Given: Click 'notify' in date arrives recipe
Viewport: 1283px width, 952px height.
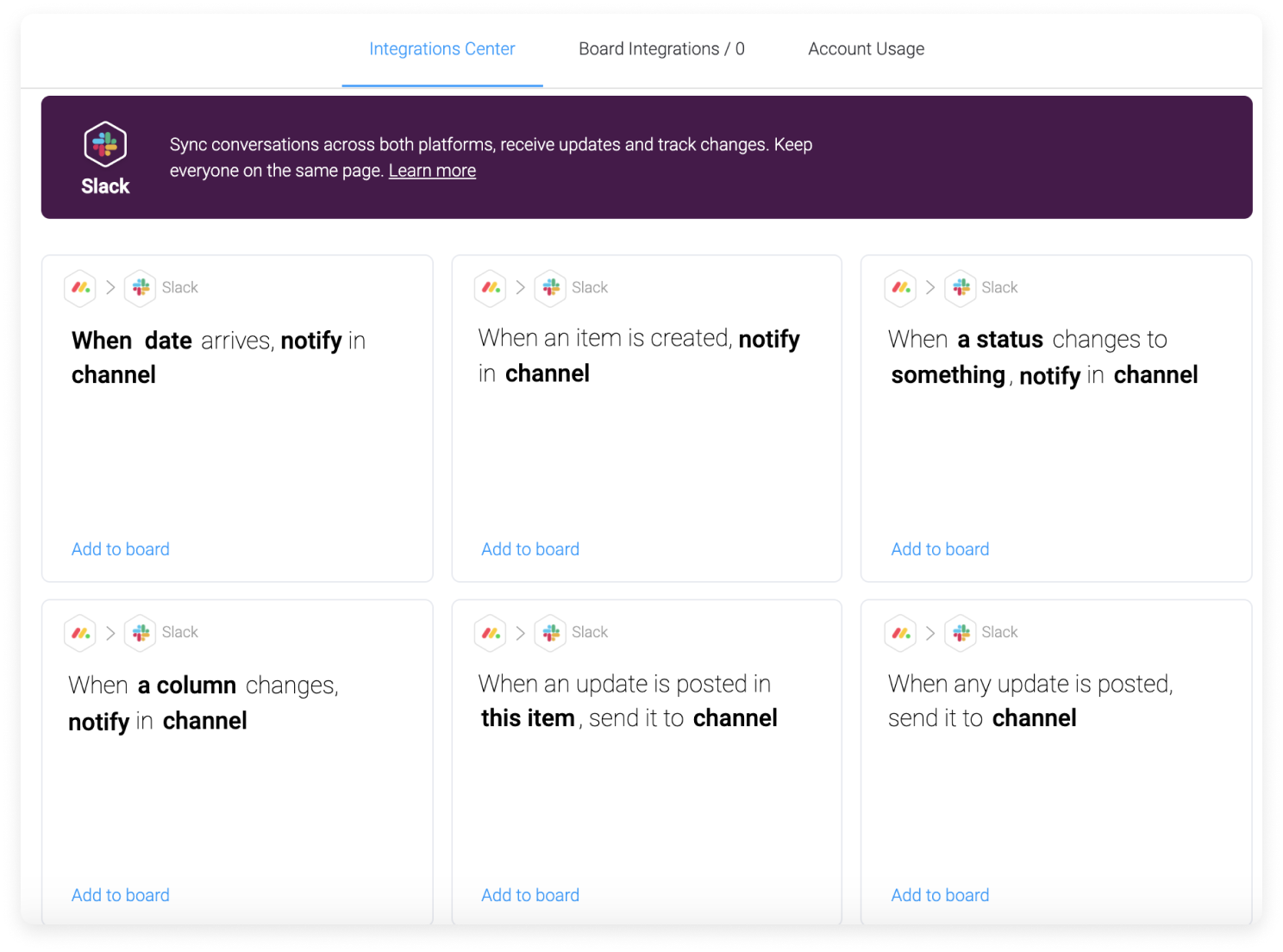Looking at the screenshot, I should pos(311,341).
